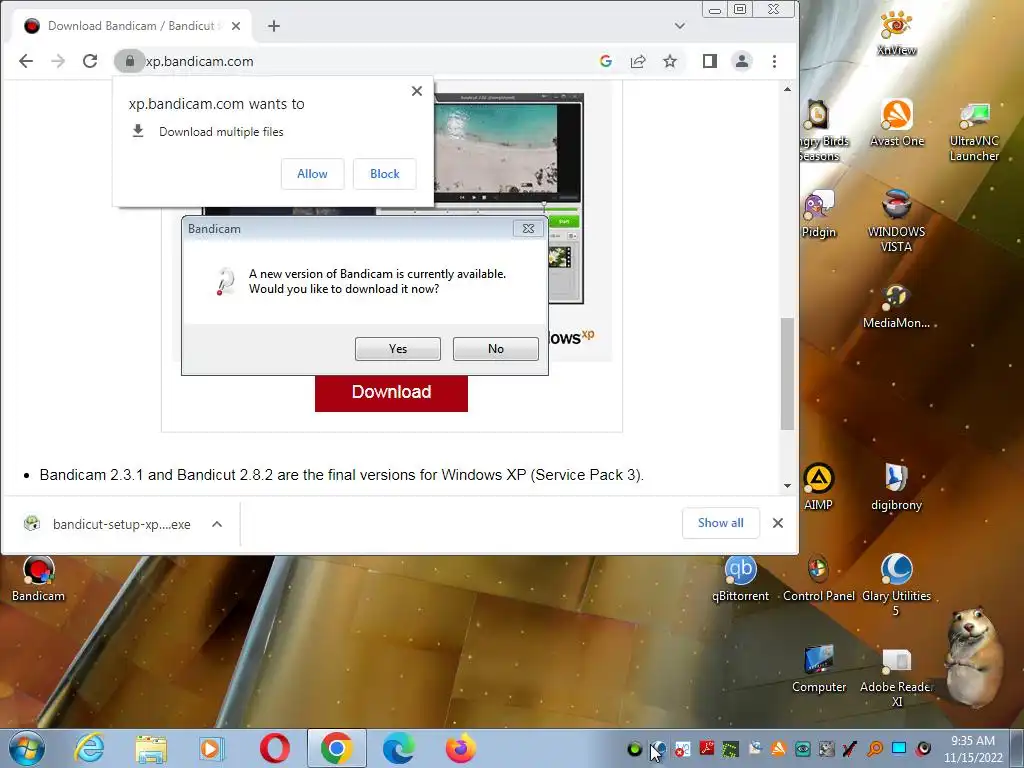The image size is (1024, 768).
Task: Click the cyan monitor tray icon
Action: 899,748
